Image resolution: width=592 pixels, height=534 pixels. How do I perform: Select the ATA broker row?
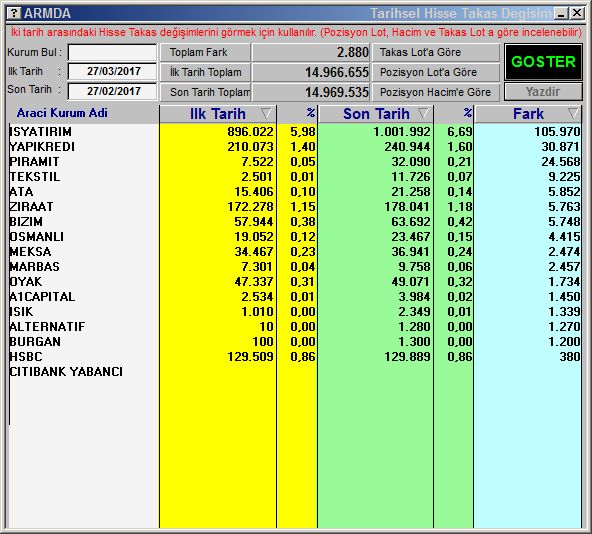point(295,192)
